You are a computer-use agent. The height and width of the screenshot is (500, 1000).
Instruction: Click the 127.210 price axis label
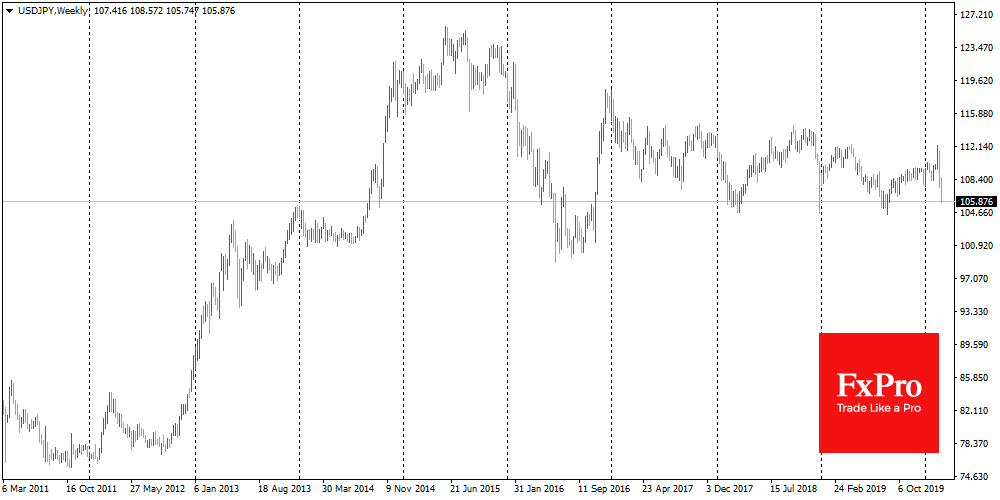[974, 16]
